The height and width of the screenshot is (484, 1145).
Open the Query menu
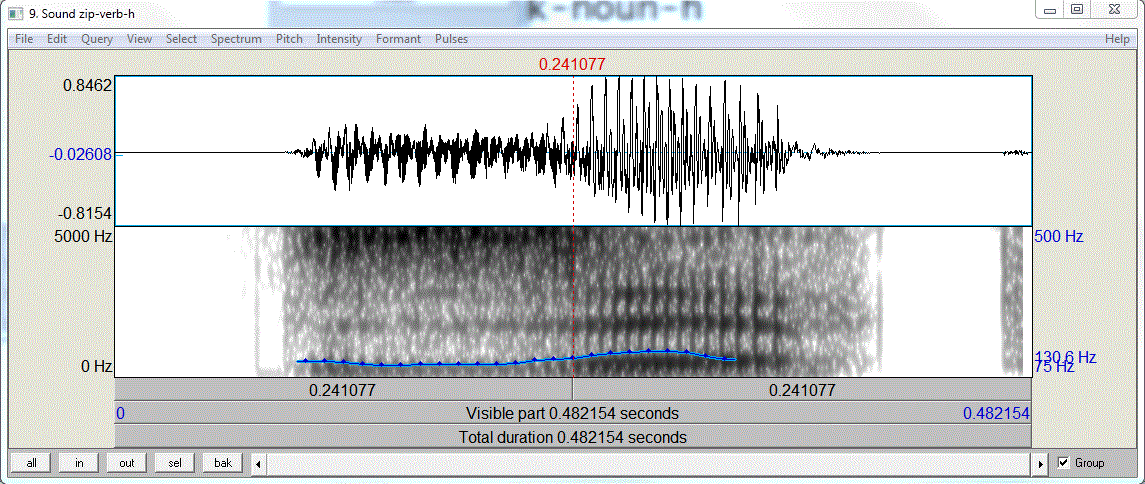point(97,39)
